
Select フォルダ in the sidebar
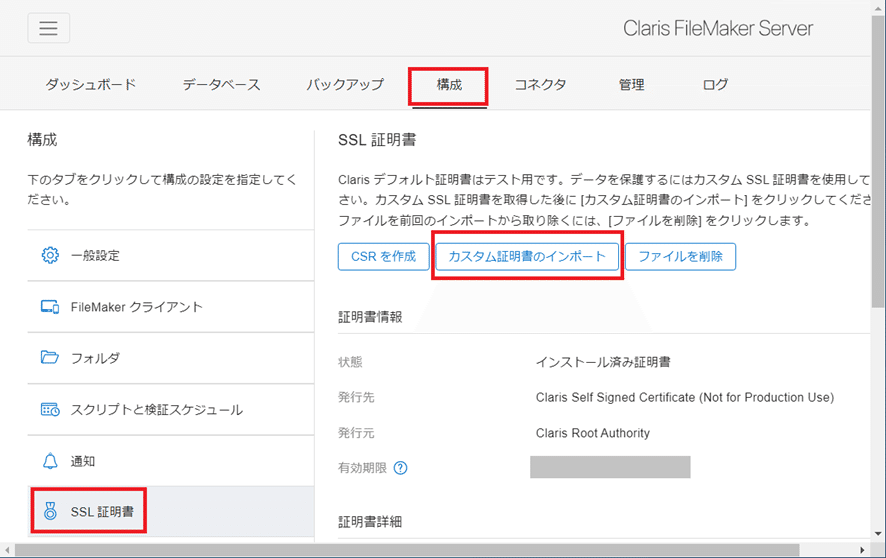(171, 358)
